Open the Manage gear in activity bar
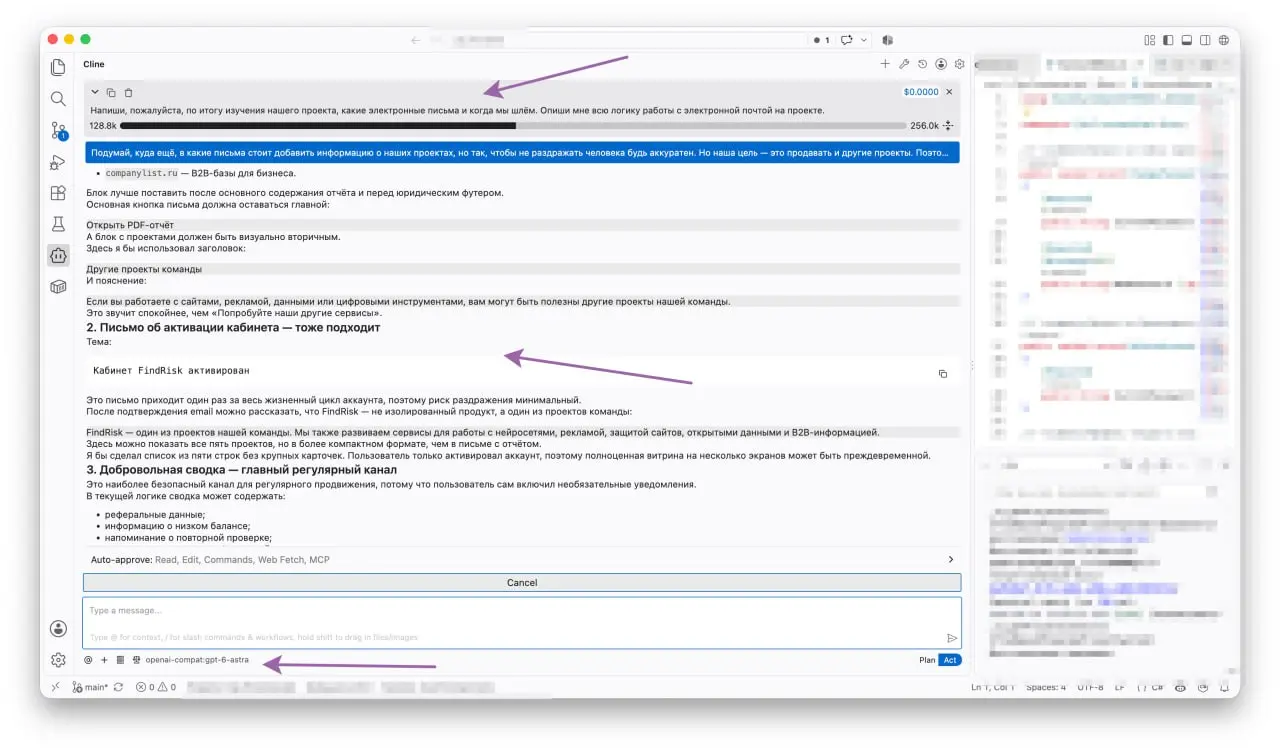The height and width of the screenshot is (751, 1280). coord(59,660)
